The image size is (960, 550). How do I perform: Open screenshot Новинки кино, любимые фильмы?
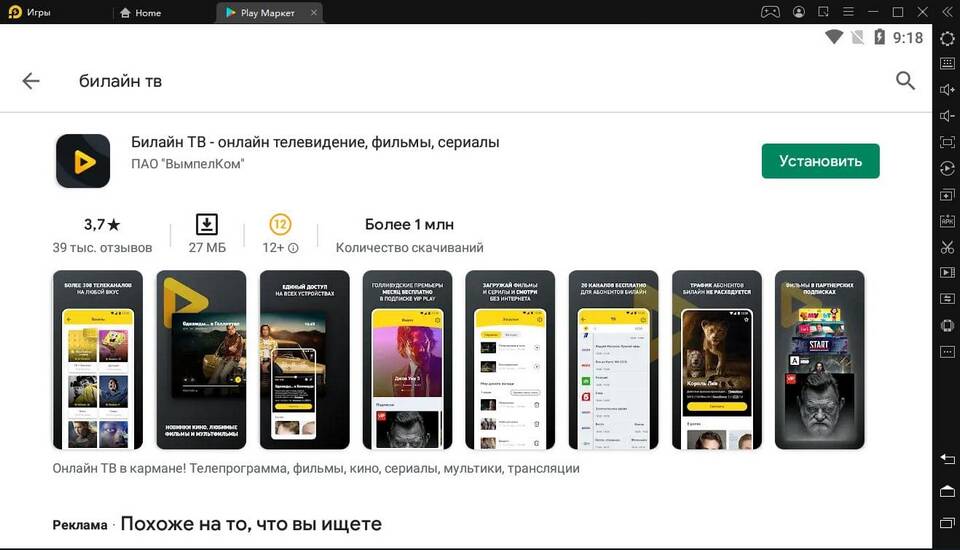point(201,360)
